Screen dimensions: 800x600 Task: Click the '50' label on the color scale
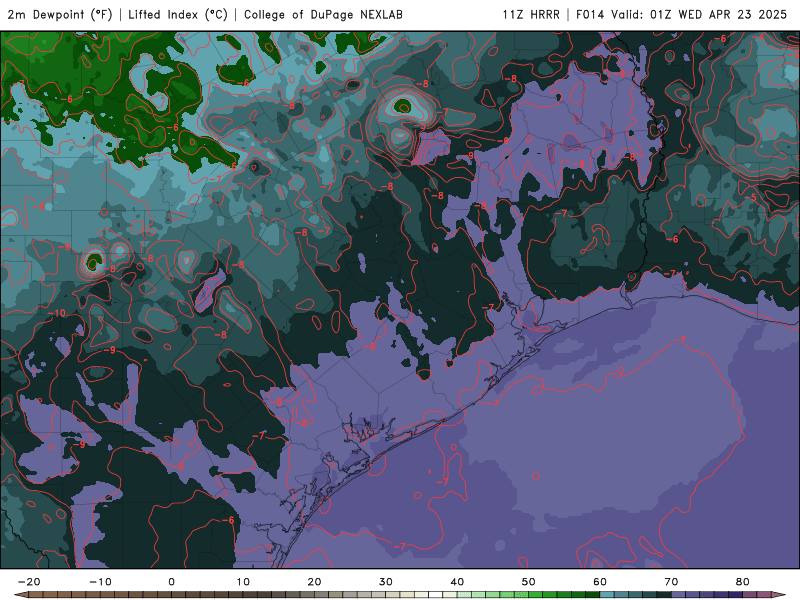(529, 582)
